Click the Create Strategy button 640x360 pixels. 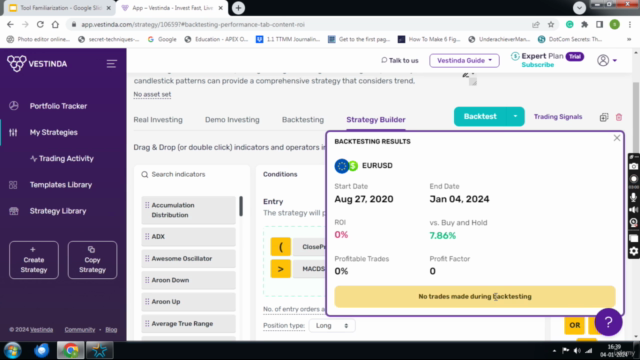coord(34,260)
